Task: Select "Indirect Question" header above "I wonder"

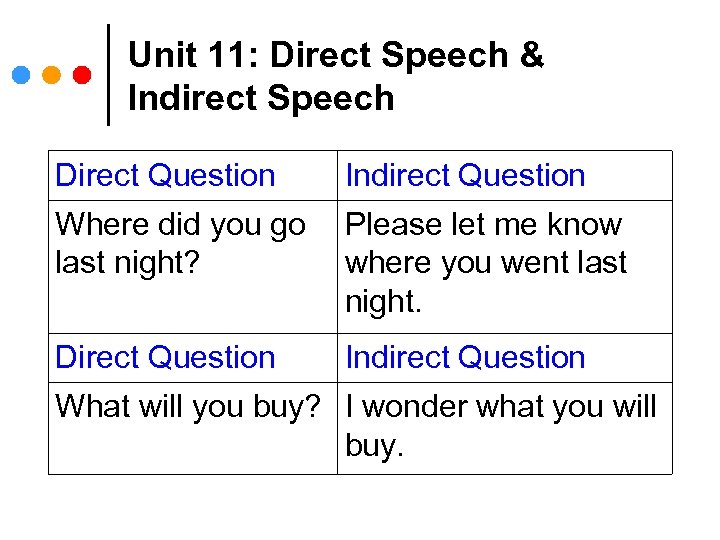Action: (x=465, y=357)
